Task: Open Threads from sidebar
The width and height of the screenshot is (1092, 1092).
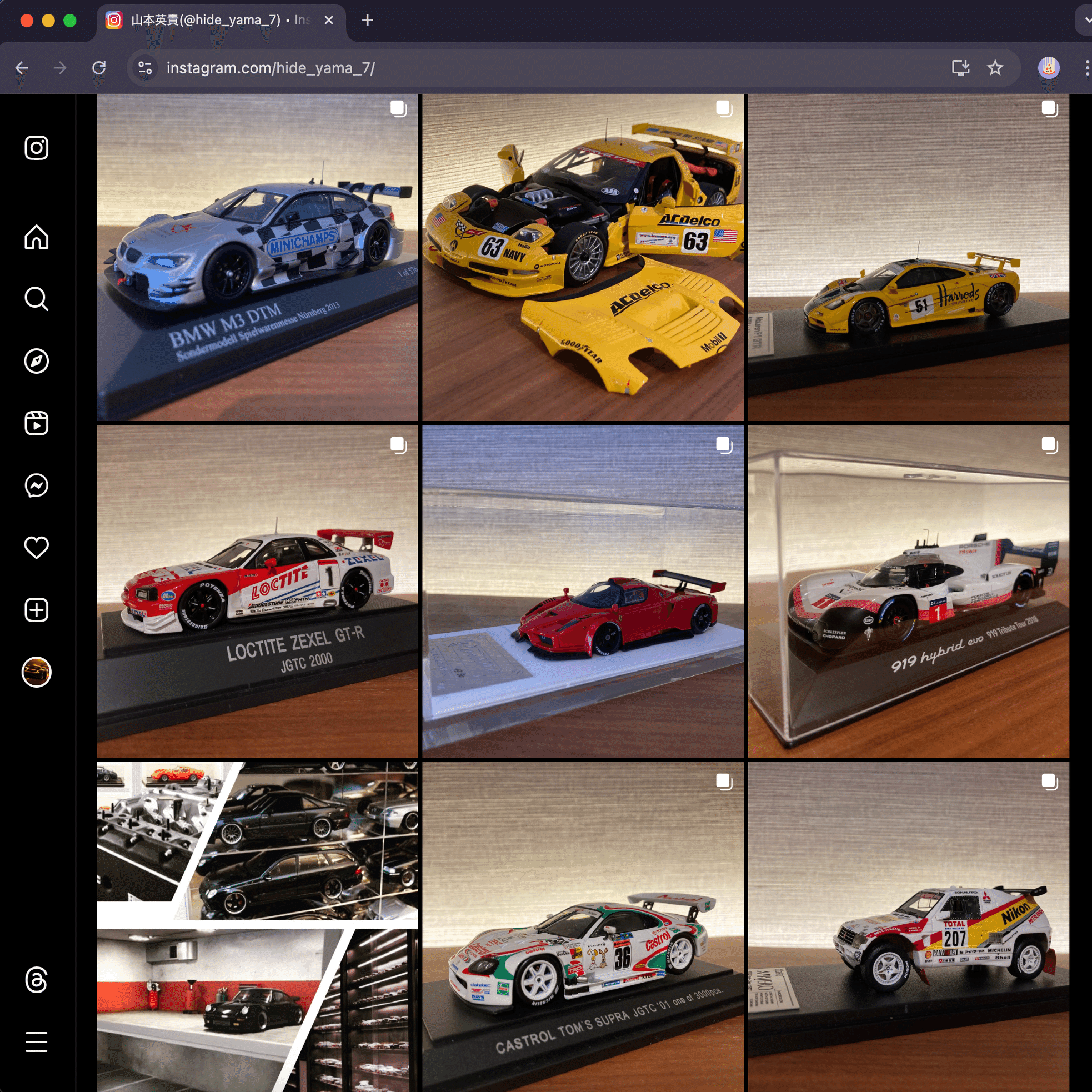Action: pyautogui.click(x=36, y=979)
